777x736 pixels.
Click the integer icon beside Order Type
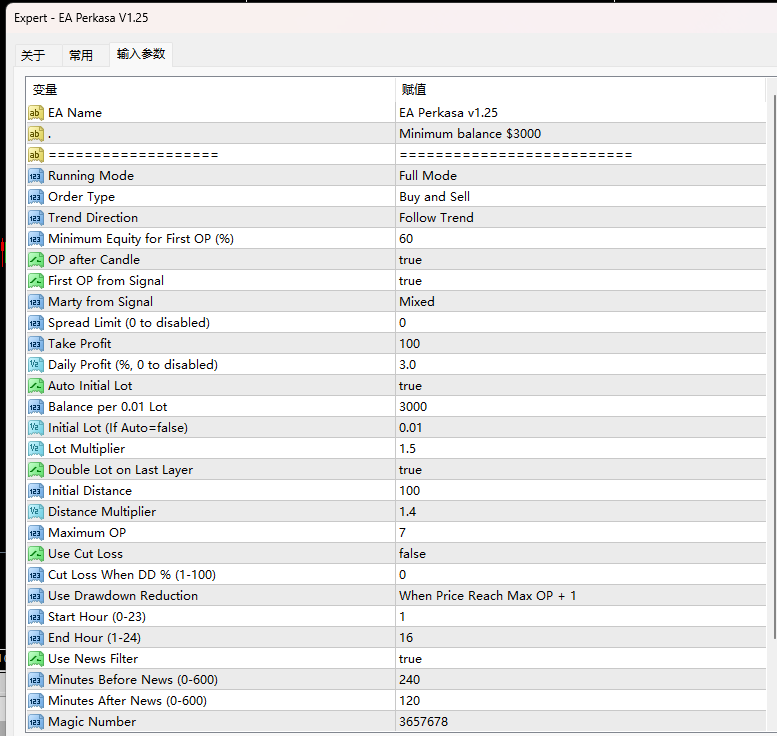[x=36, y=197]
